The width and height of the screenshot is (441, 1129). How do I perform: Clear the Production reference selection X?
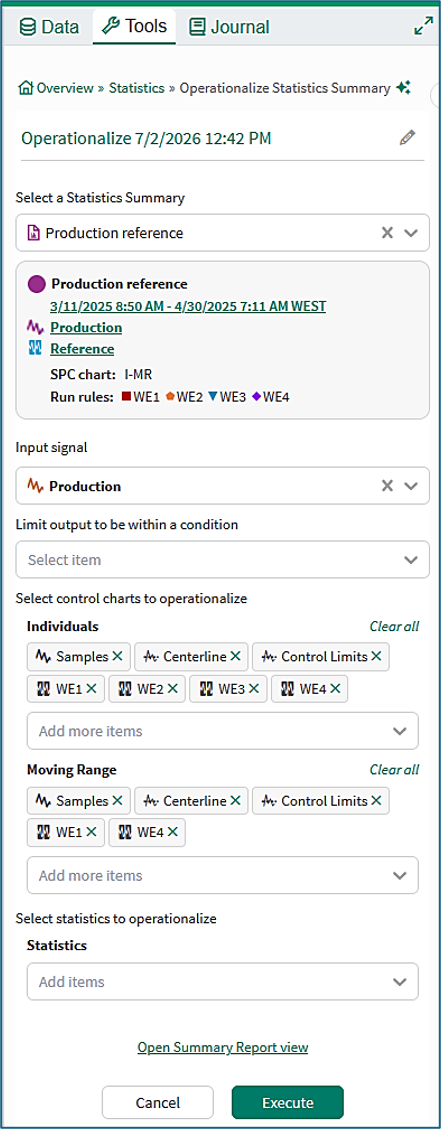click(388, 233)
